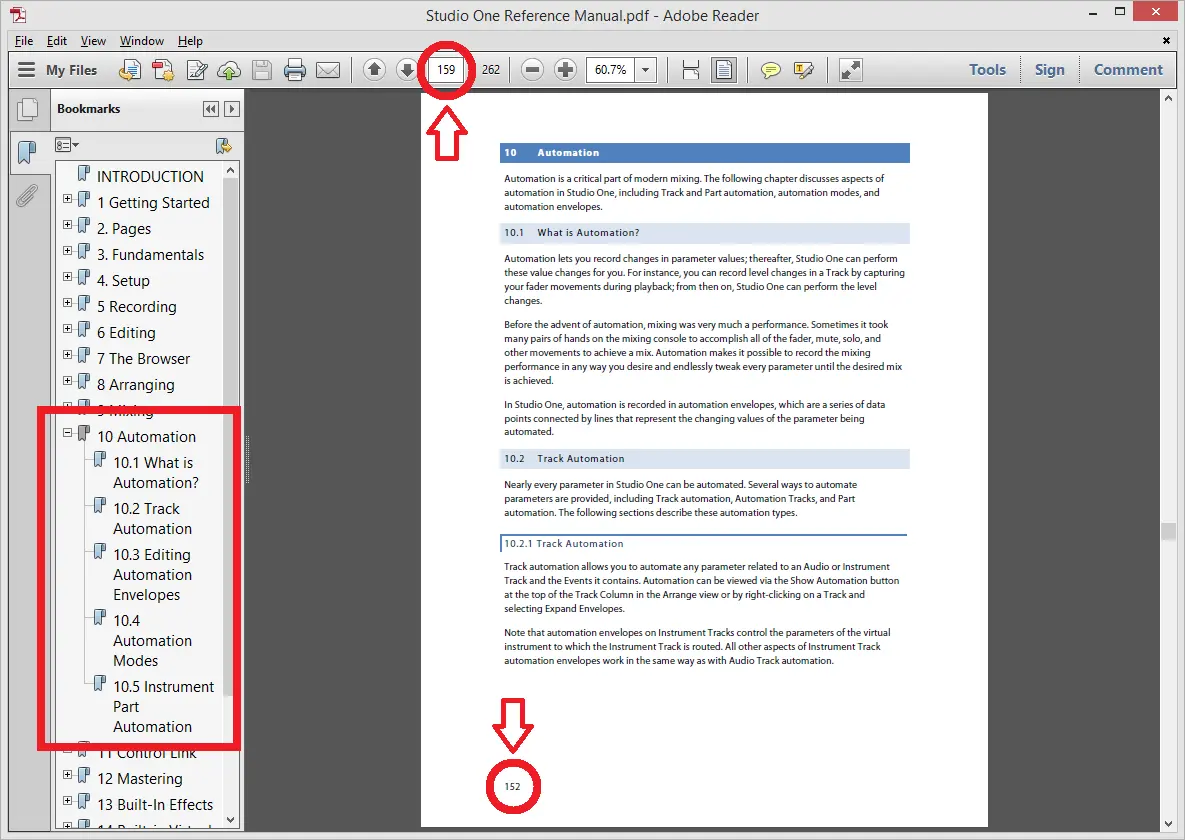Screen dimensions: 1185x840
Task: Open the Comment pane
Action: [x=1128, y=70]
